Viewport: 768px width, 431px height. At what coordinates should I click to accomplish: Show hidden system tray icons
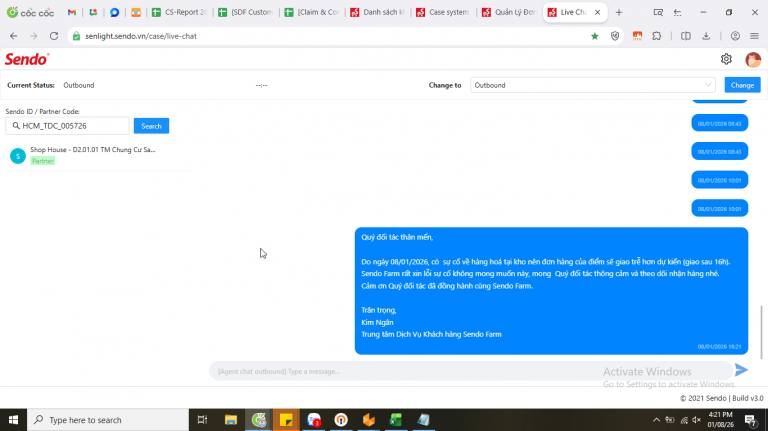pyautogui.click(x=656, y=420)
